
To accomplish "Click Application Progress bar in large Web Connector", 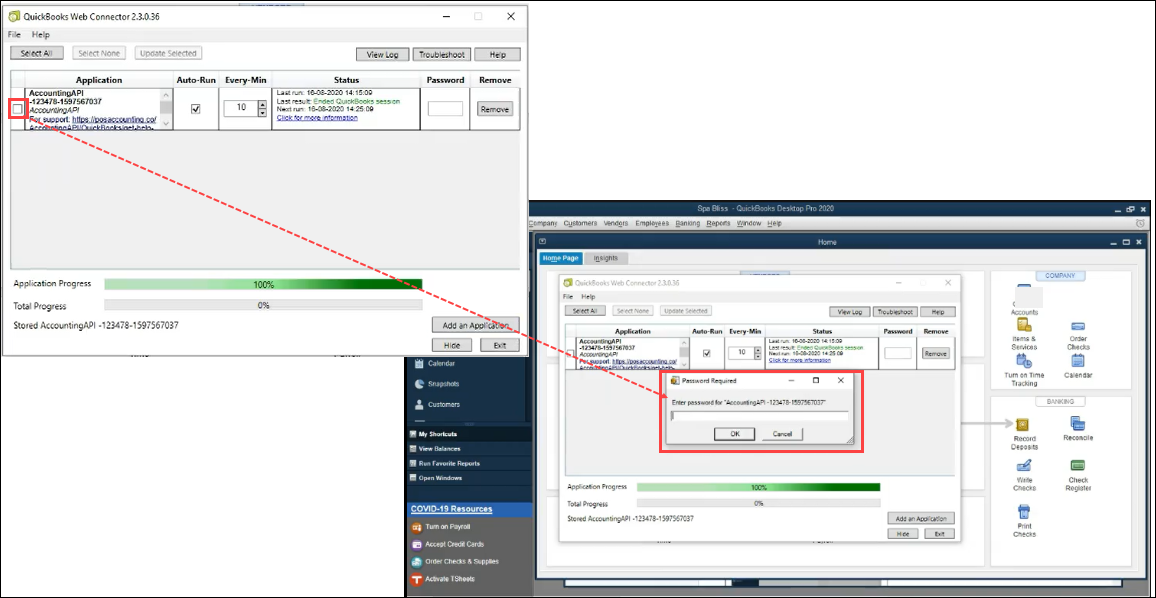I will pyautogui.click(x=263, y=284).
